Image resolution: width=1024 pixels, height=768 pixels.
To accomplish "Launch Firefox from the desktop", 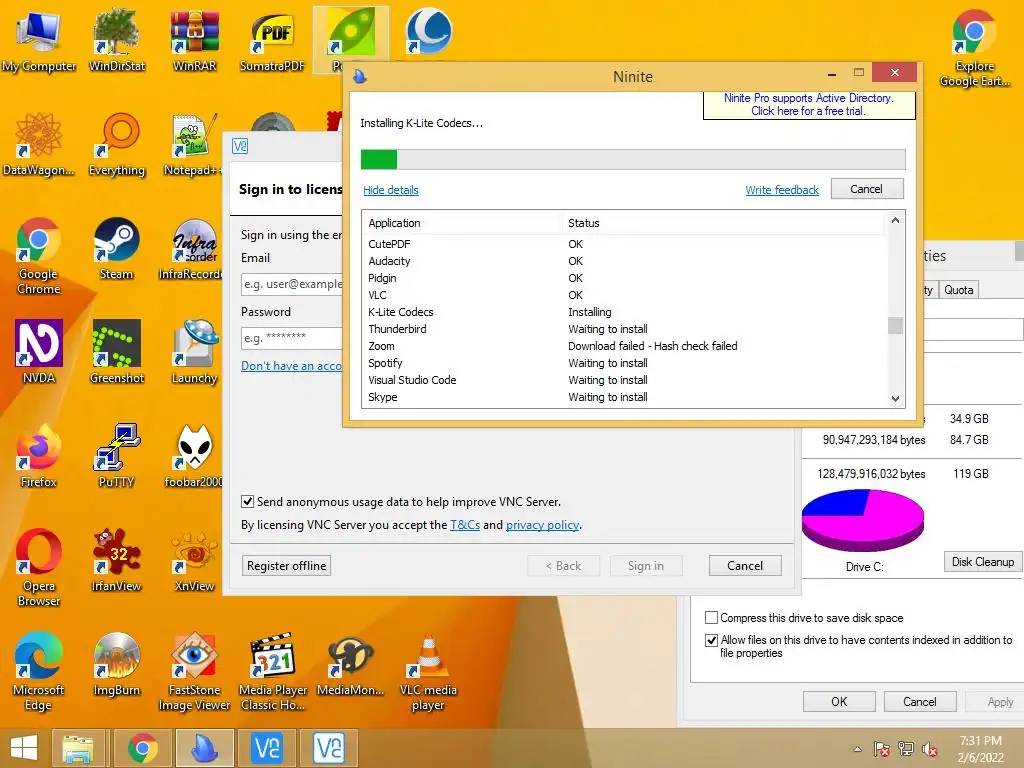I will pyautogui.click(x=39, y=455).
